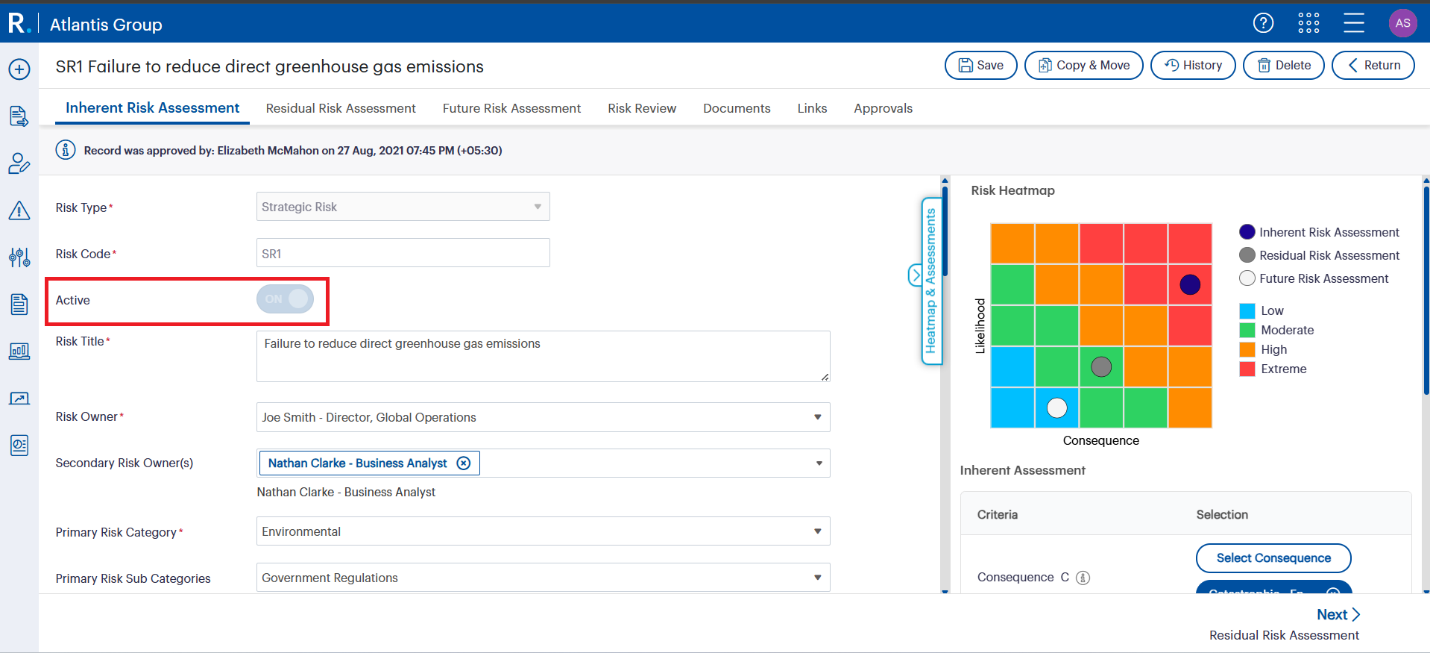Click the Extreme red legend swatch

(1247, 369)
